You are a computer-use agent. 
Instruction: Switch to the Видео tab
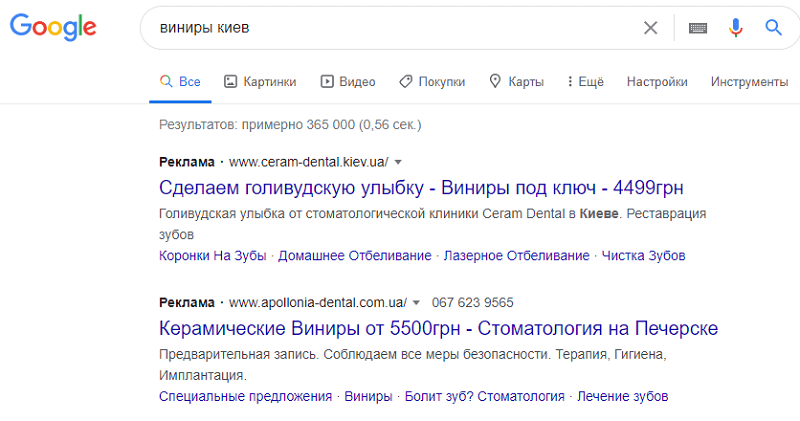point(348,82)
